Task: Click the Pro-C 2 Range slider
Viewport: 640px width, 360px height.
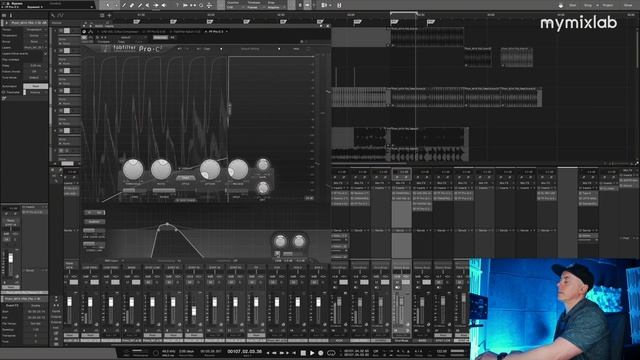Action: tap(164, 191)
